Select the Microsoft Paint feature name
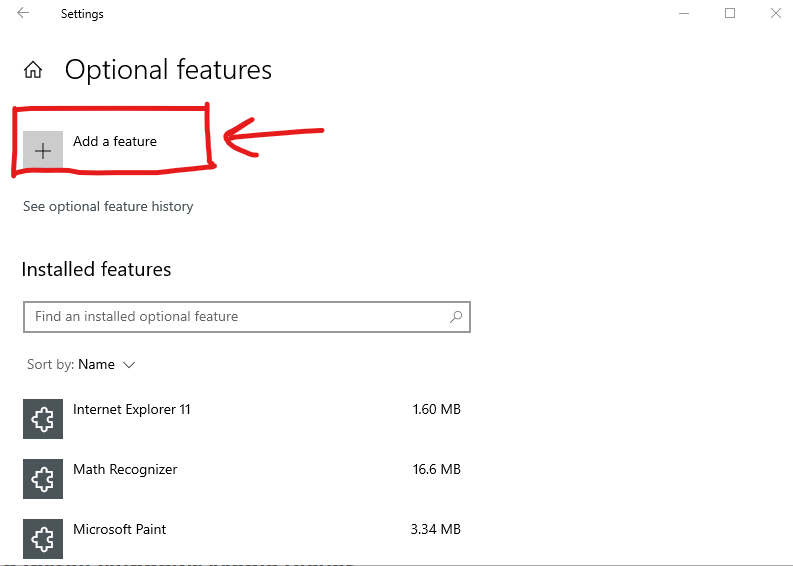This screenshot has width=793, height=566. [x=119, y=529]
